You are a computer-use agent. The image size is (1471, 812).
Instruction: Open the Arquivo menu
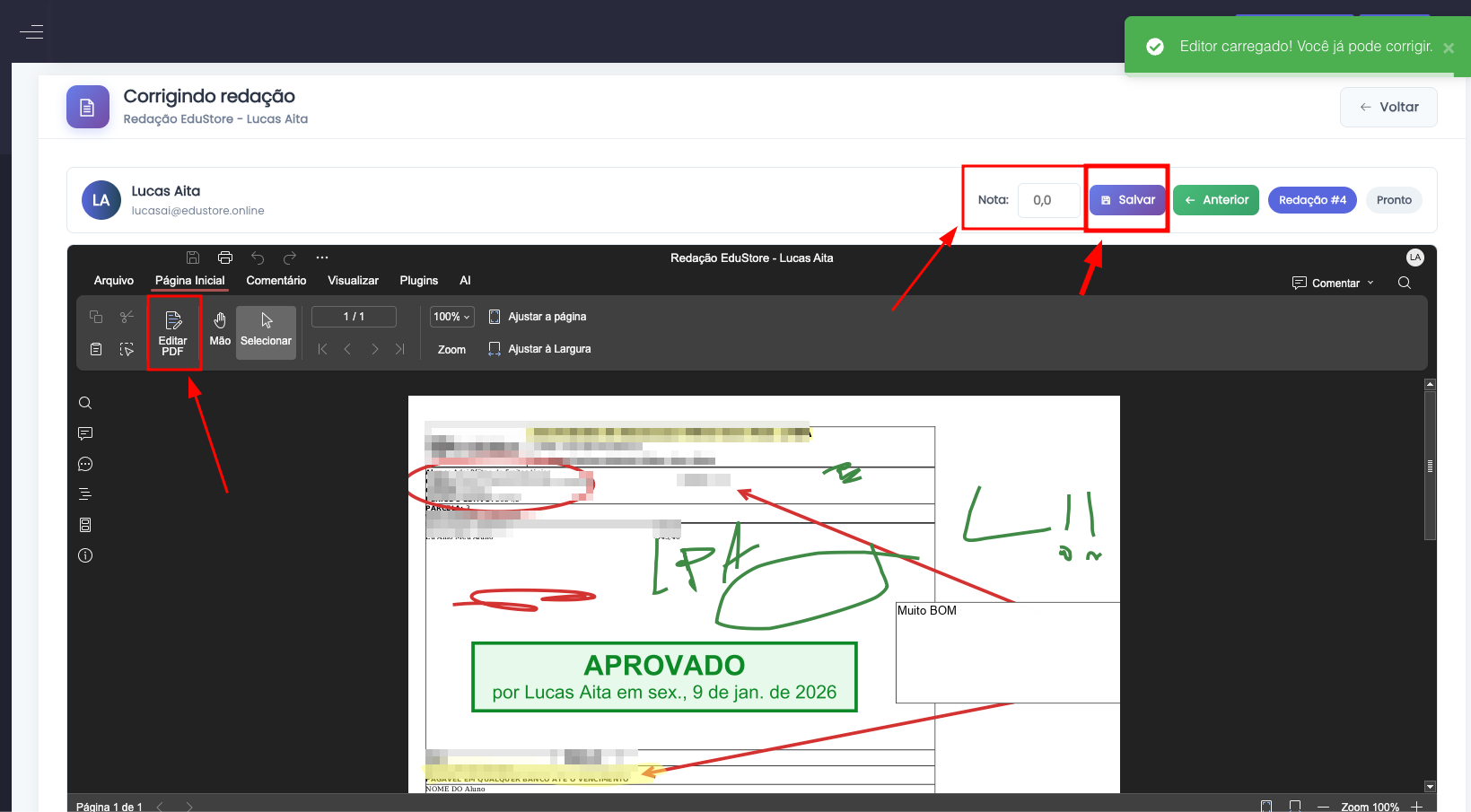114,281
